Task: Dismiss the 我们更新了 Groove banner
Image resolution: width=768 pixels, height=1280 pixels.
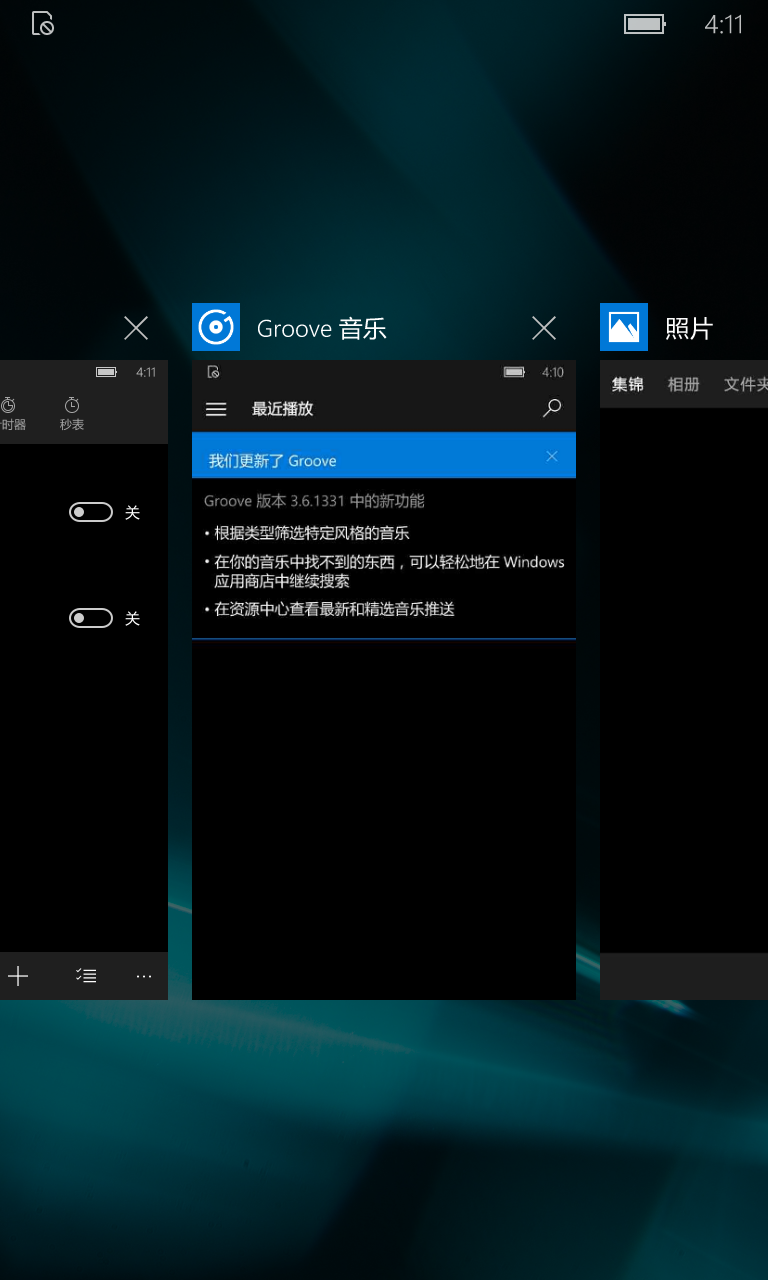Action: coord(552,456)
